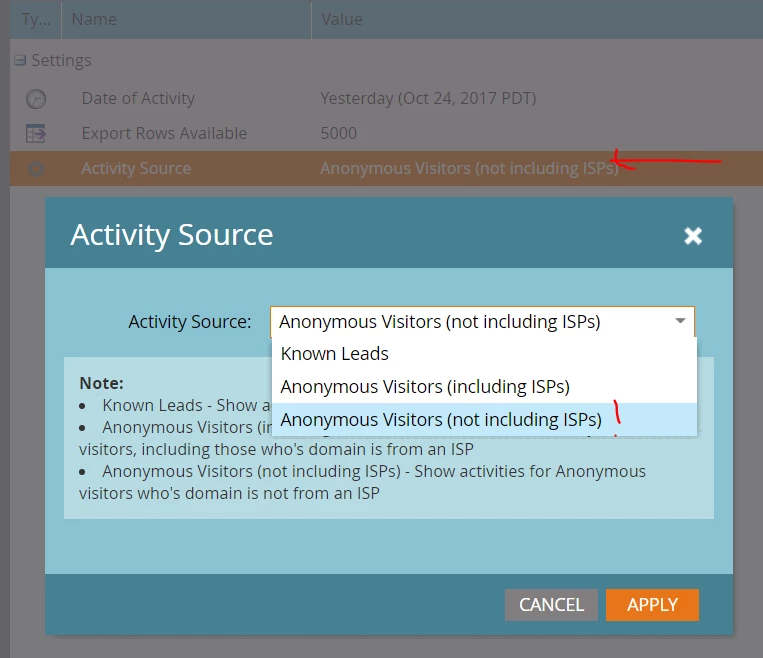Choose Anonymous Visitors (including ISPs) option
This screenshot has height=658, width=763.
click(x=484, y=386)
